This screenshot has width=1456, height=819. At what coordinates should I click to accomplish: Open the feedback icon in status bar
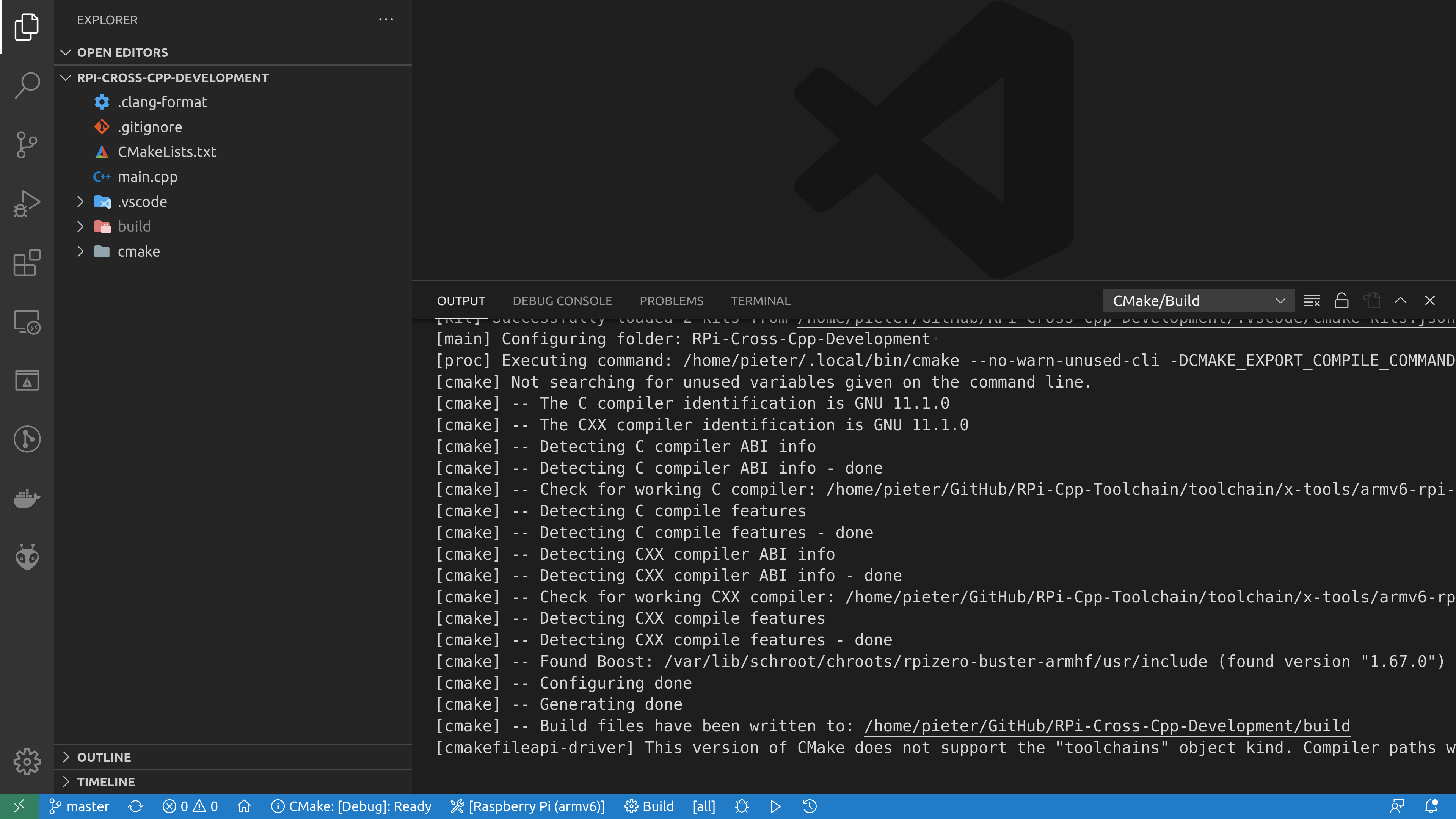coord(1397,806)
